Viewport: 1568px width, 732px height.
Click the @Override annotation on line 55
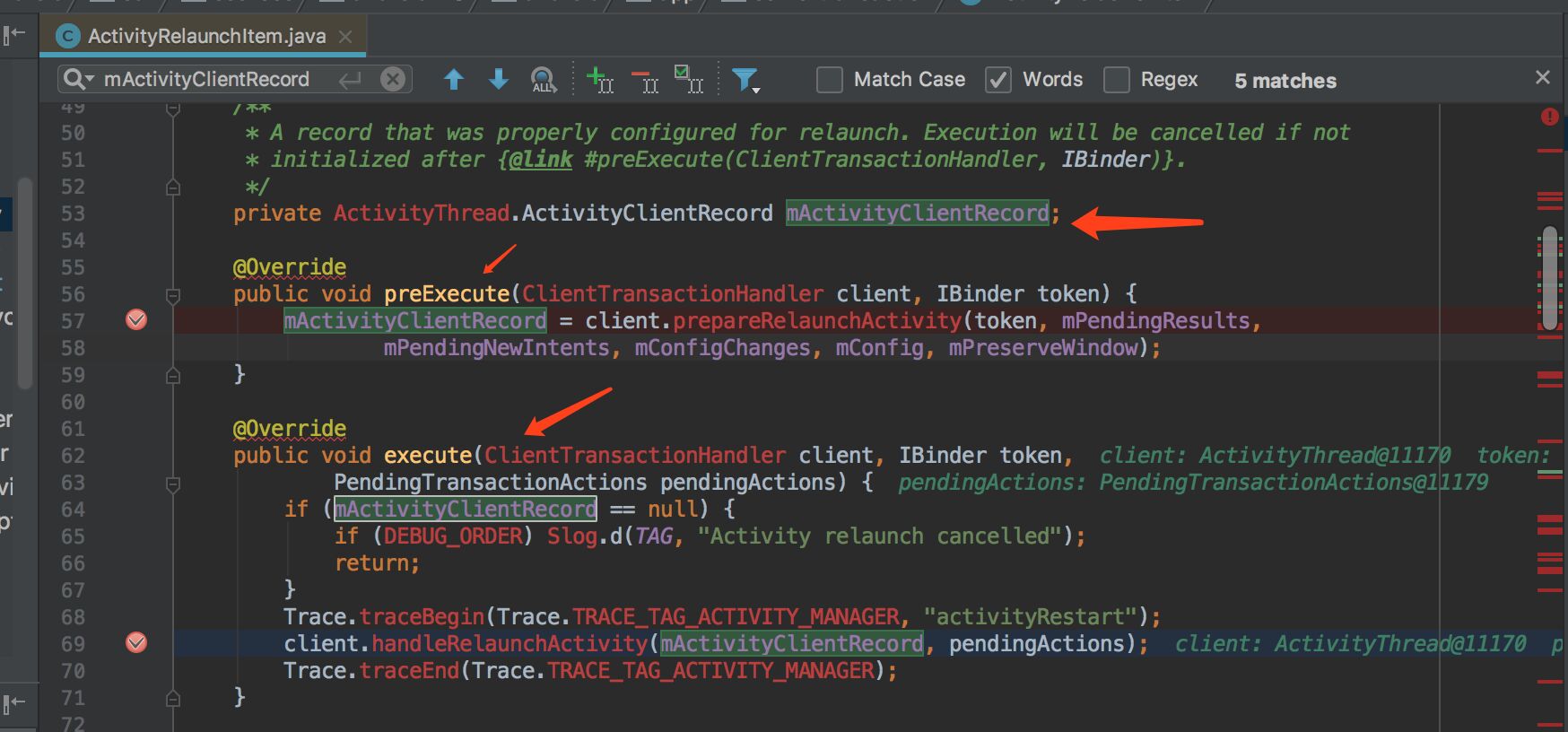290,267
